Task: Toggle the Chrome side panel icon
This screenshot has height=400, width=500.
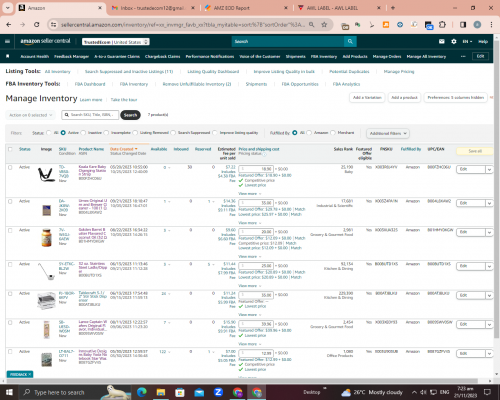Action: click(x=463, y=25)
